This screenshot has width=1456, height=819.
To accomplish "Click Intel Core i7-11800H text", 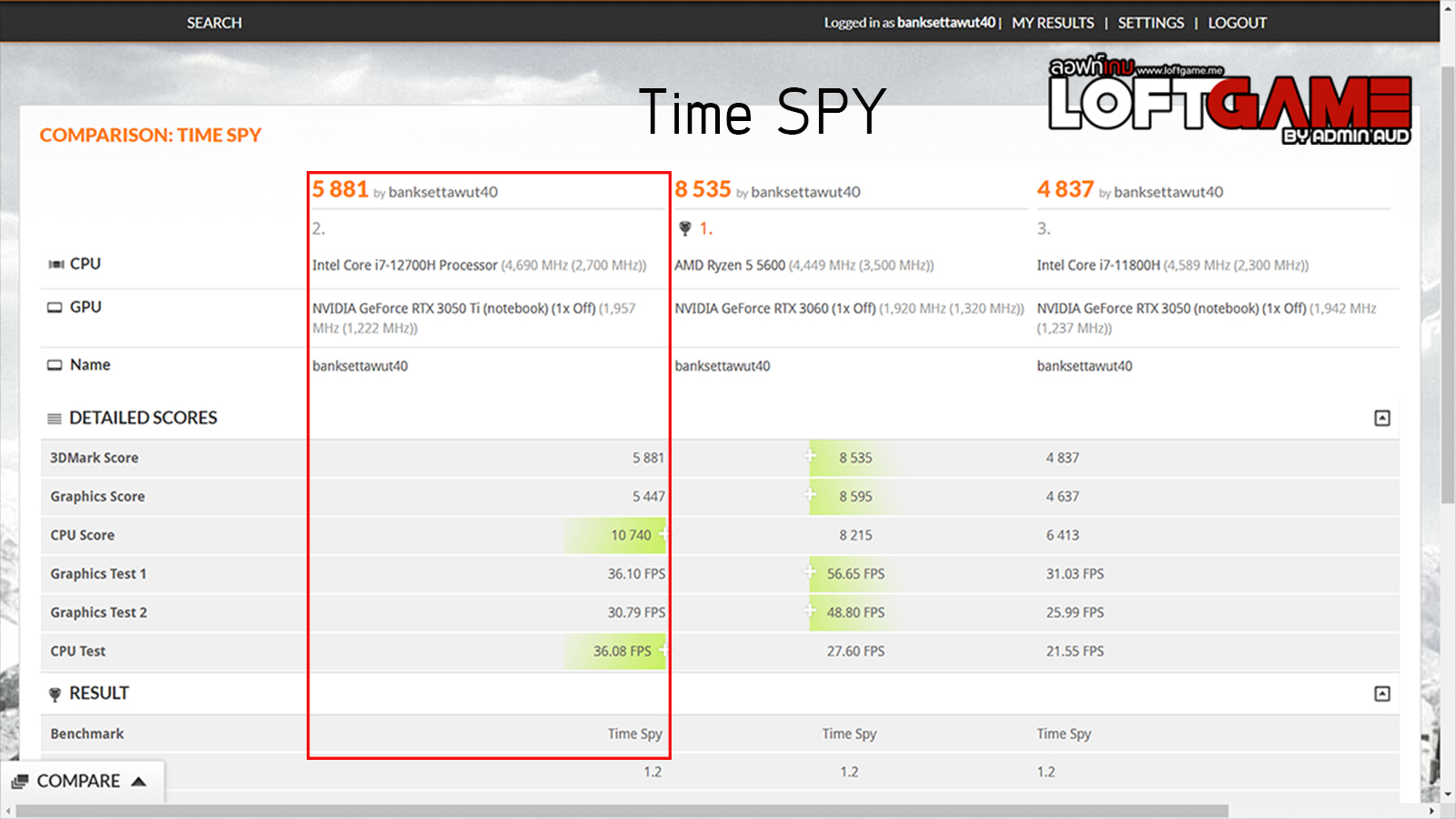I will point(1098,266).
